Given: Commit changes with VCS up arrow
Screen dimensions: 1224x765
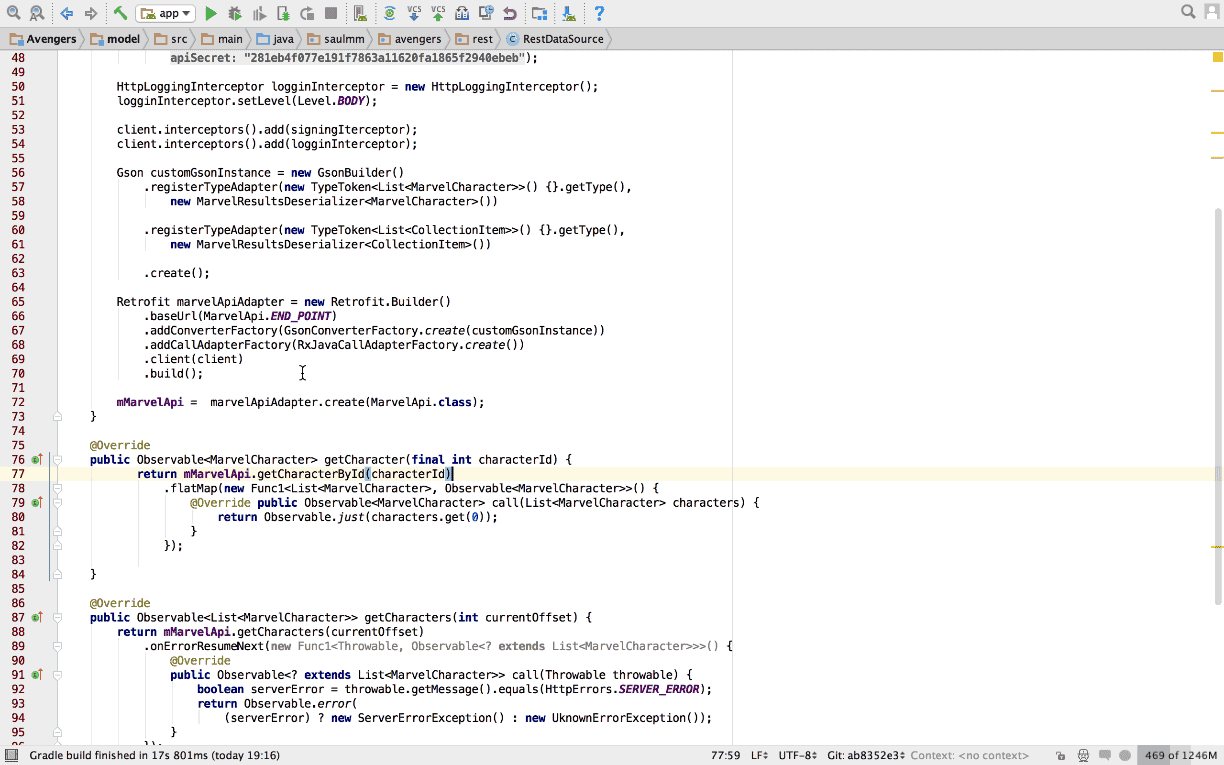Looking at the screenshot, I should pyautogui.click(x=438, y=13).
